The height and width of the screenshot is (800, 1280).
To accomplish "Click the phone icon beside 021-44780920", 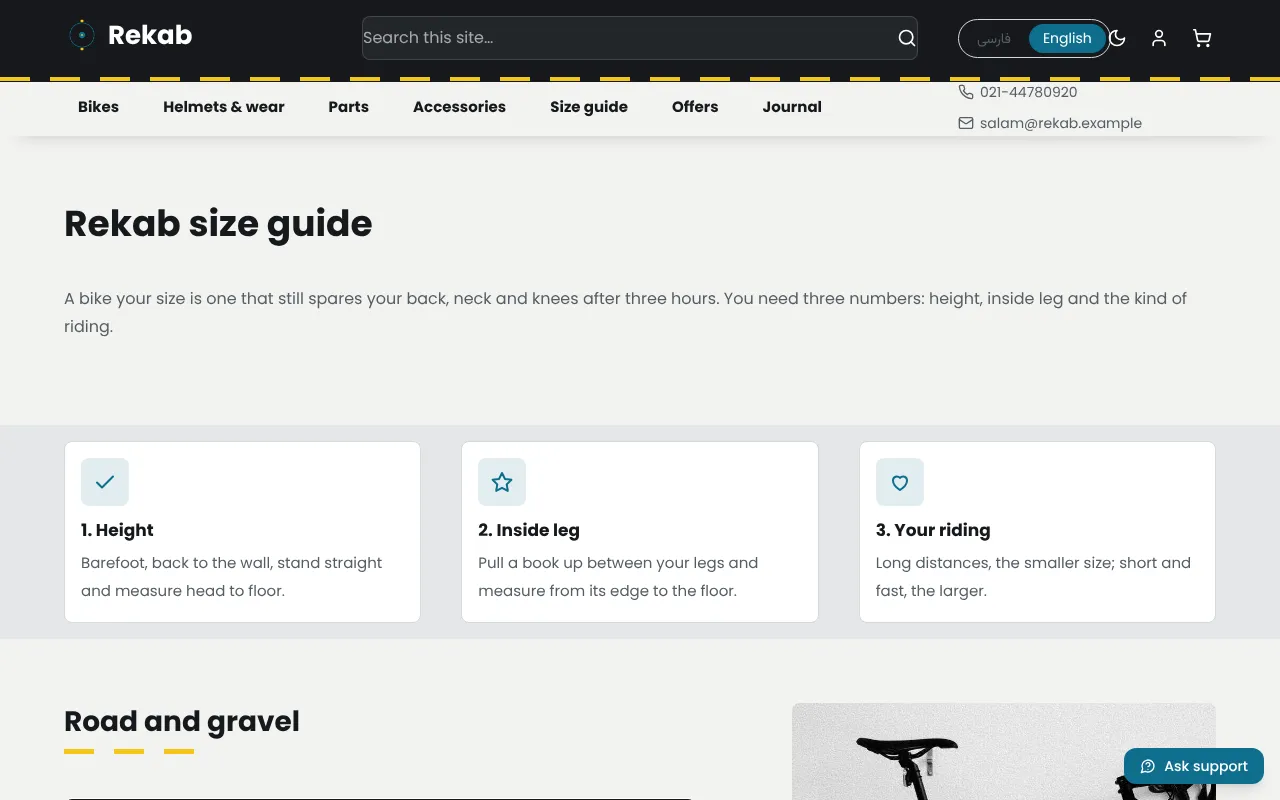I will coord(966,92).
